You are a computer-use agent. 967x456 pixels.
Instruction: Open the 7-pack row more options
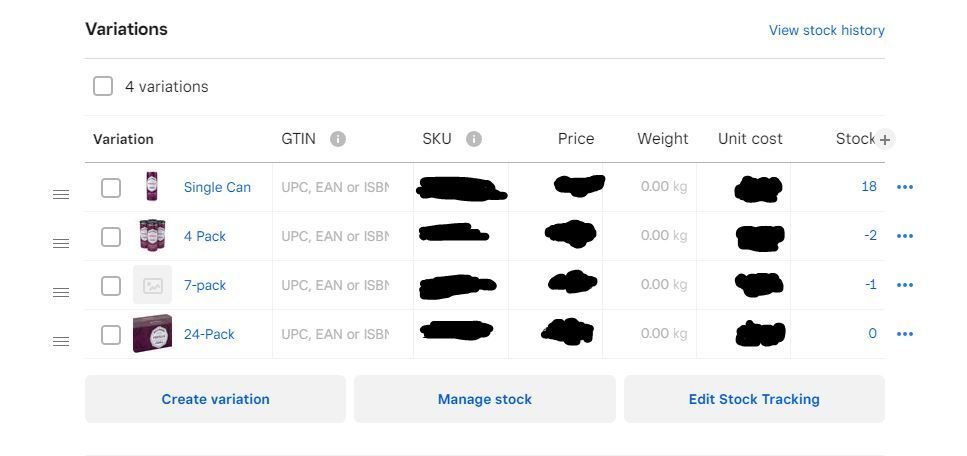pos(905,285)
